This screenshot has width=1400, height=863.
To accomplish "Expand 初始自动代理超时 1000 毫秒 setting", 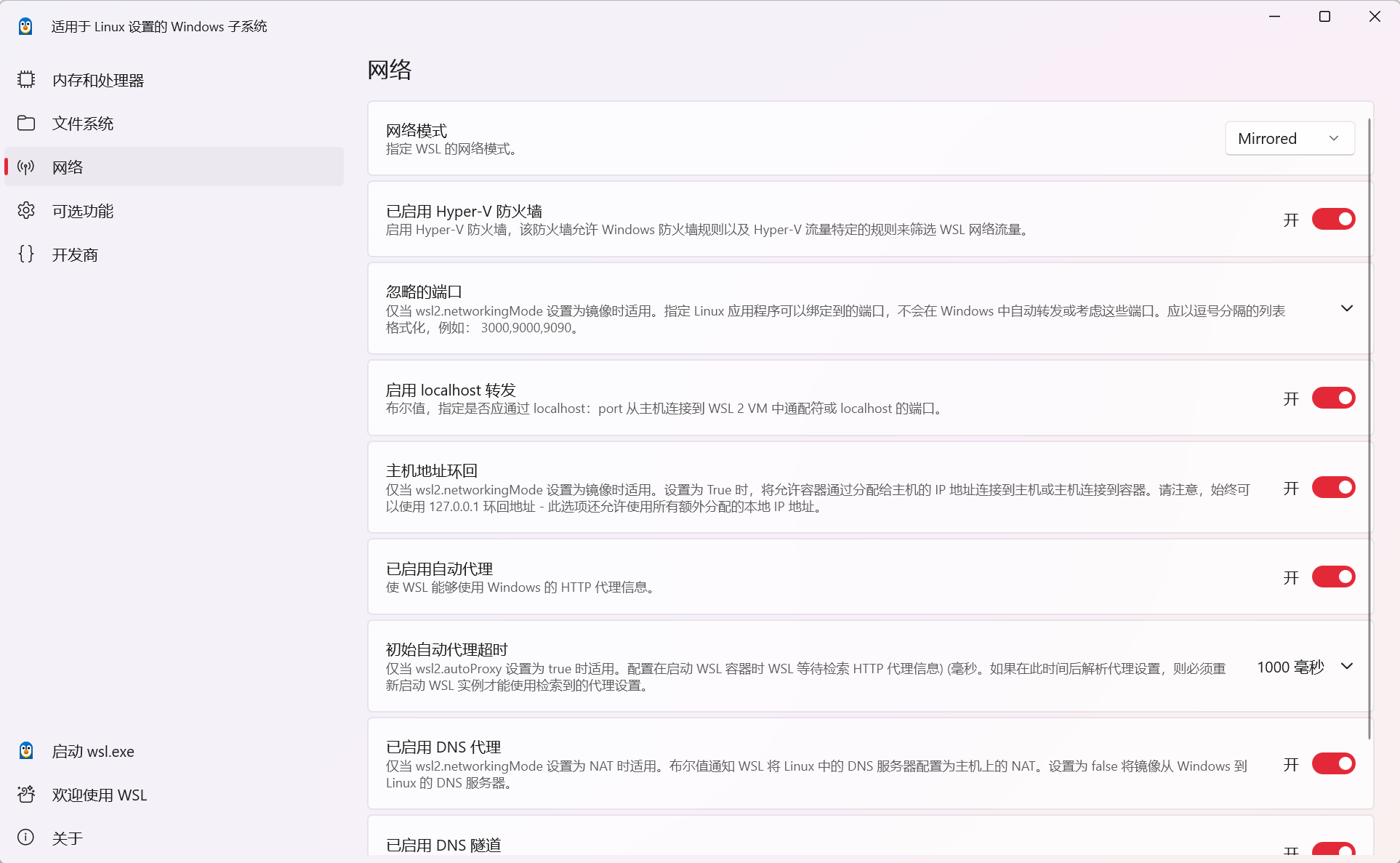I will point(1346,666).
